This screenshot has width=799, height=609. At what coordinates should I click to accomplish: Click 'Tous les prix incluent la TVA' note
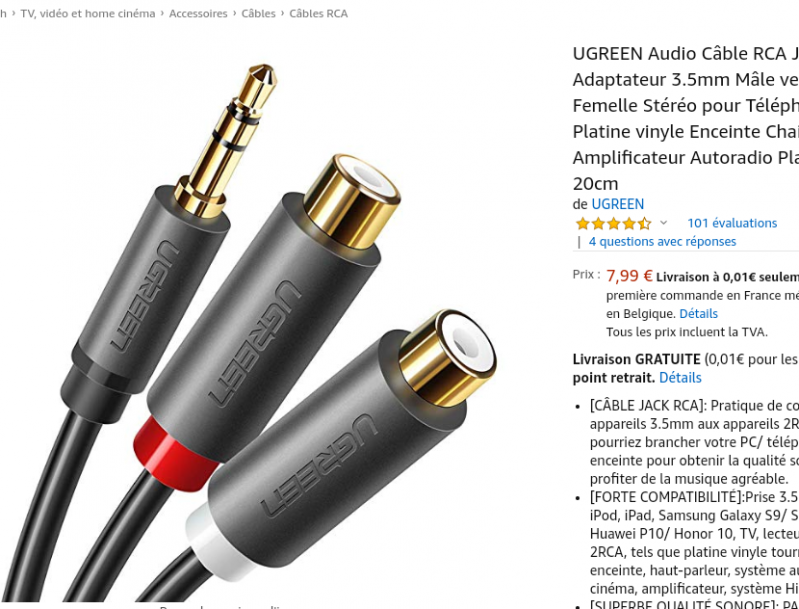click(x=686, y=332)
